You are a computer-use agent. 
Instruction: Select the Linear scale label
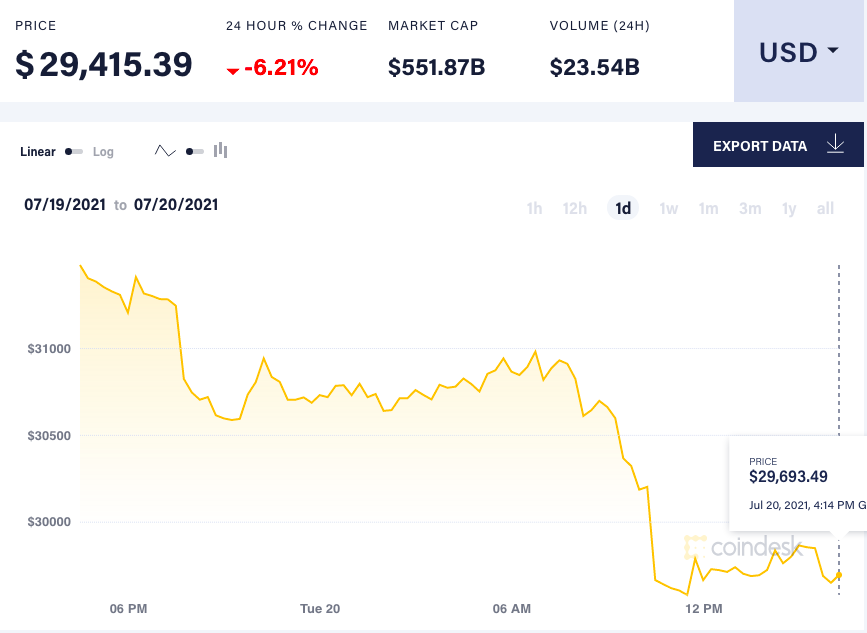pyautogui.click(x=37, y=151)
